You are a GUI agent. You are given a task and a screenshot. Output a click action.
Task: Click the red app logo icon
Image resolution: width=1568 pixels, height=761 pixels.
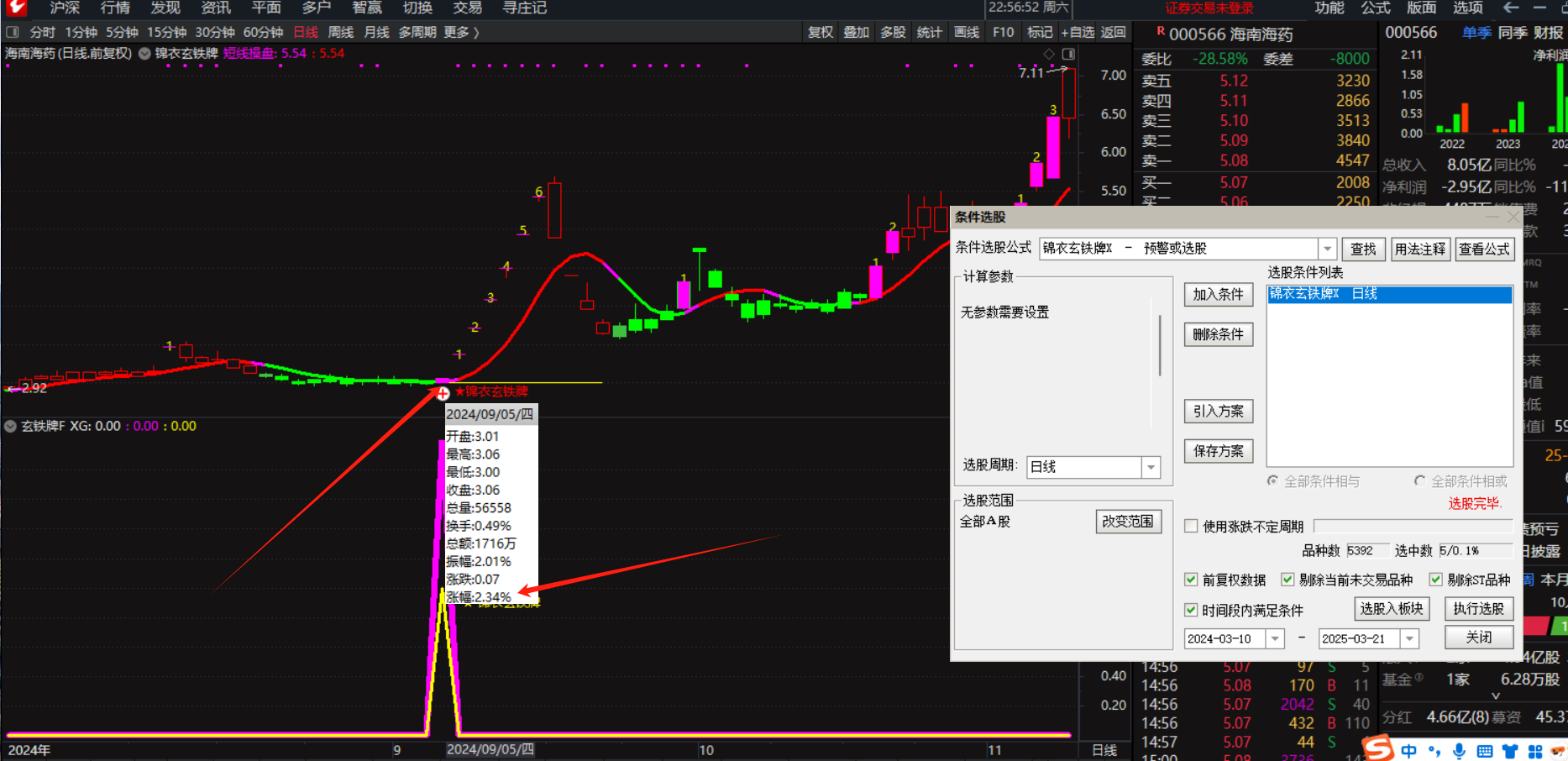(x=16, y=8)
